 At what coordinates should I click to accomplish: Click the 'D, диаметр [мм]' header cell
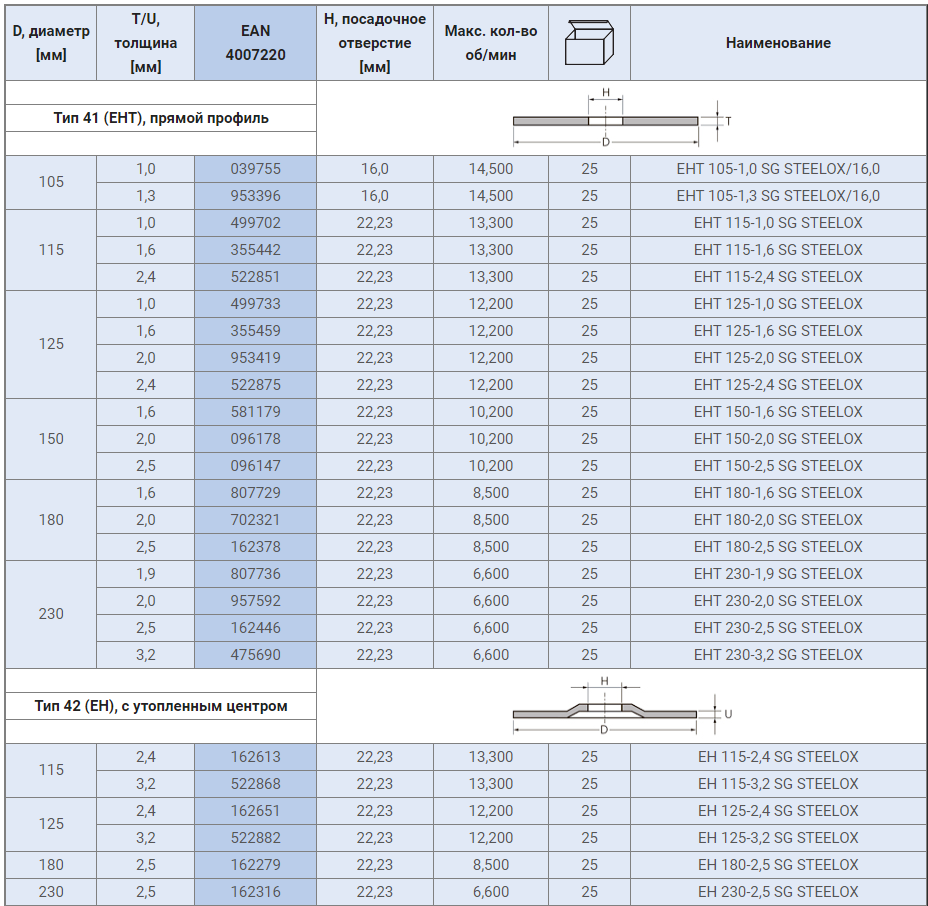(51, 44)
